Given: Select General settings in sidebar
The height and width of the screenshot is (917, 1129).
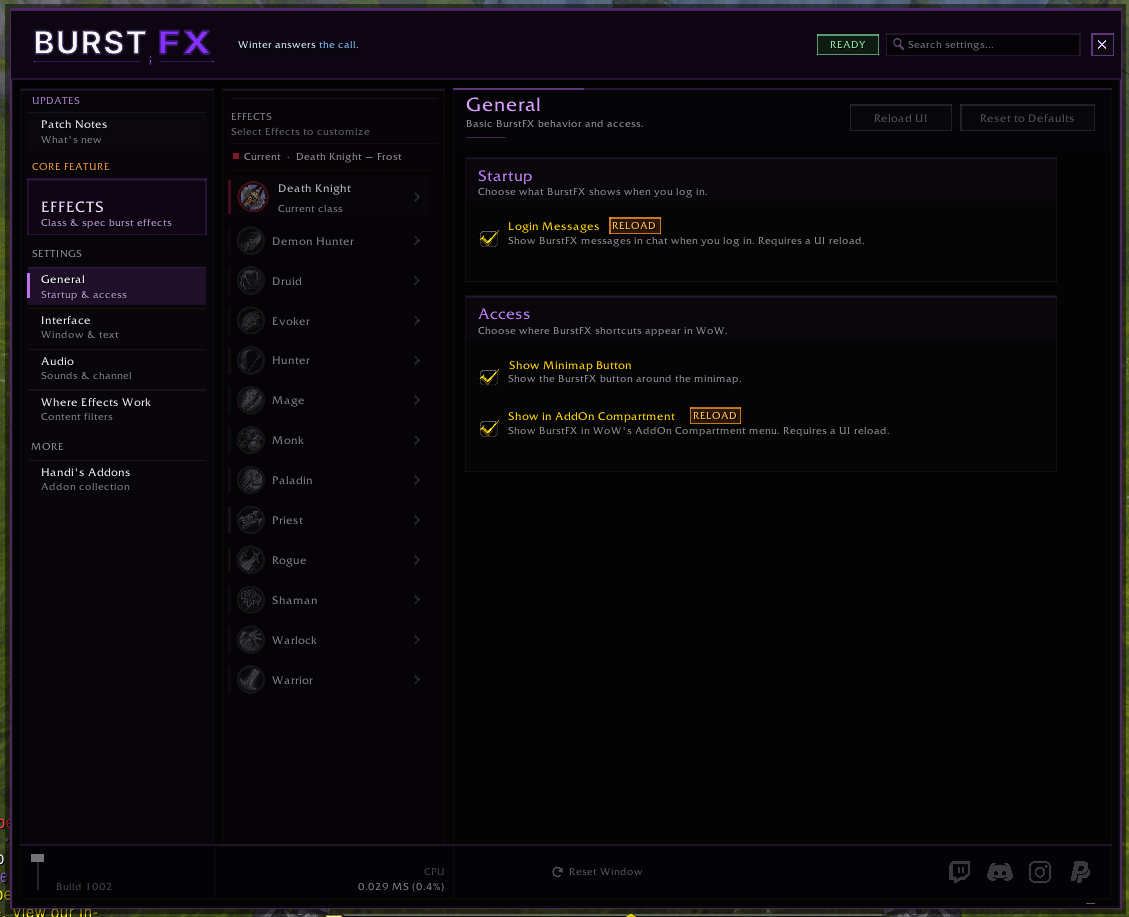Looking at the screenshot, I should [117, 286].
